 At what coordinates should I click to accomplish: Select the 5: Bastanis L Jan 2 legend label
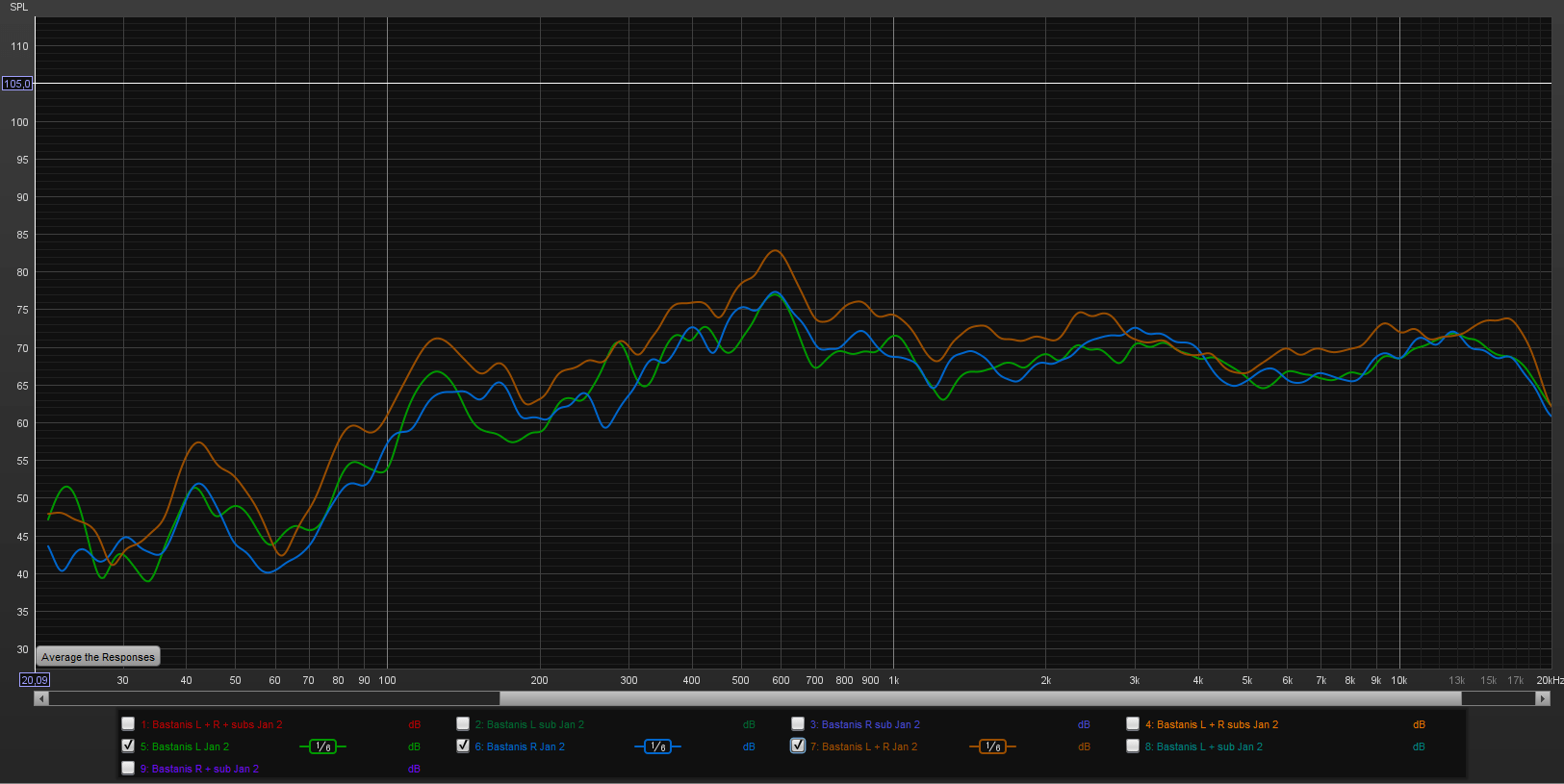[185, 746]
